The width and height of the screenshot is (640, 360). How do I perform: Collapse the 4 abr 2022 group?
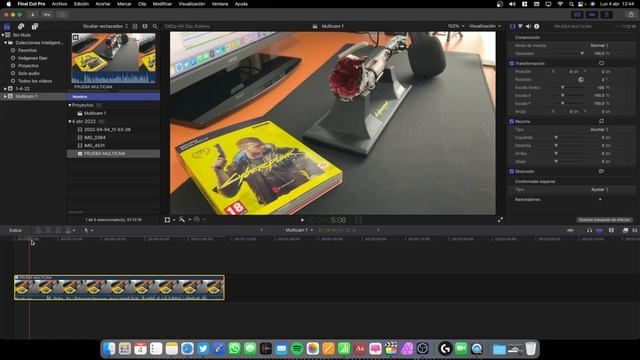click(70, 121)
